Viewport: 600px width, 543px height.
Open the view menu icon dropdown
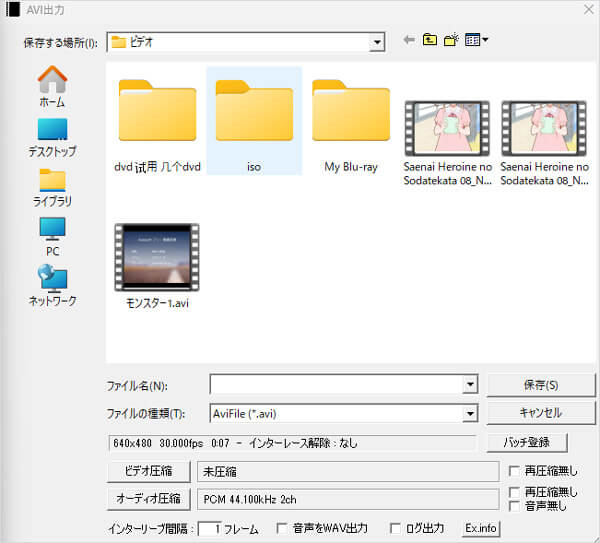tap(477, 40)
